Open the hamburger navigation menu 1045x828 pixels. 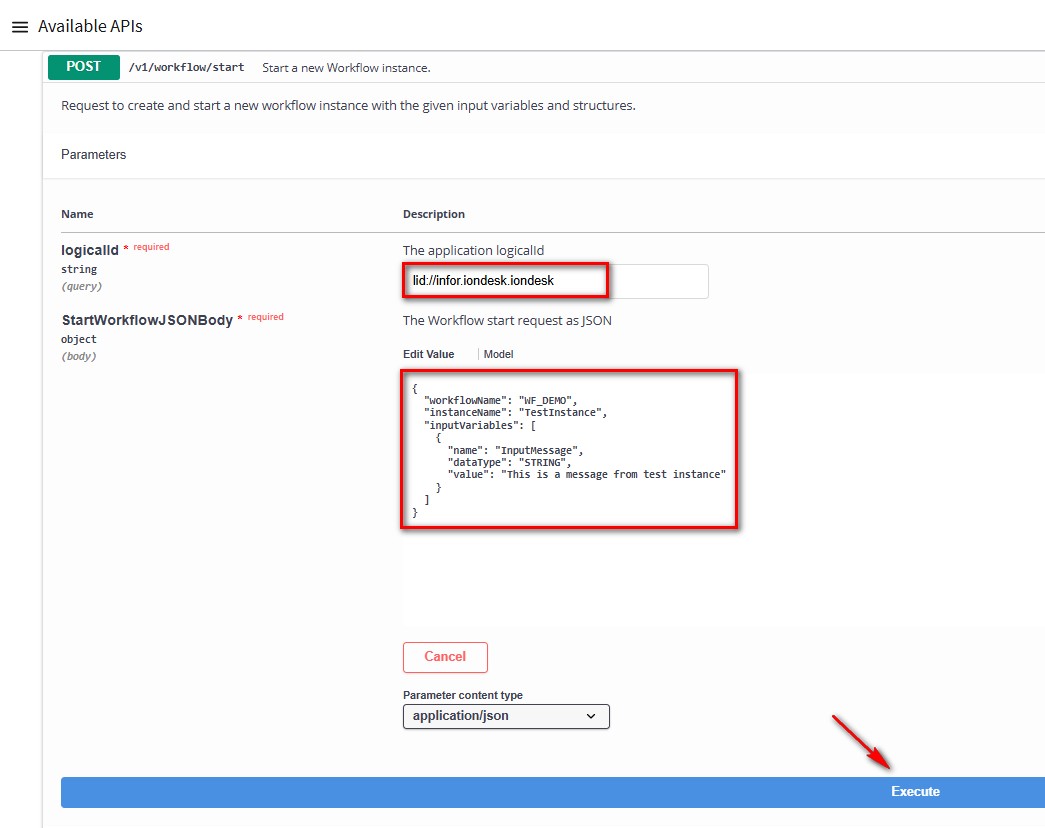(19, 27)
